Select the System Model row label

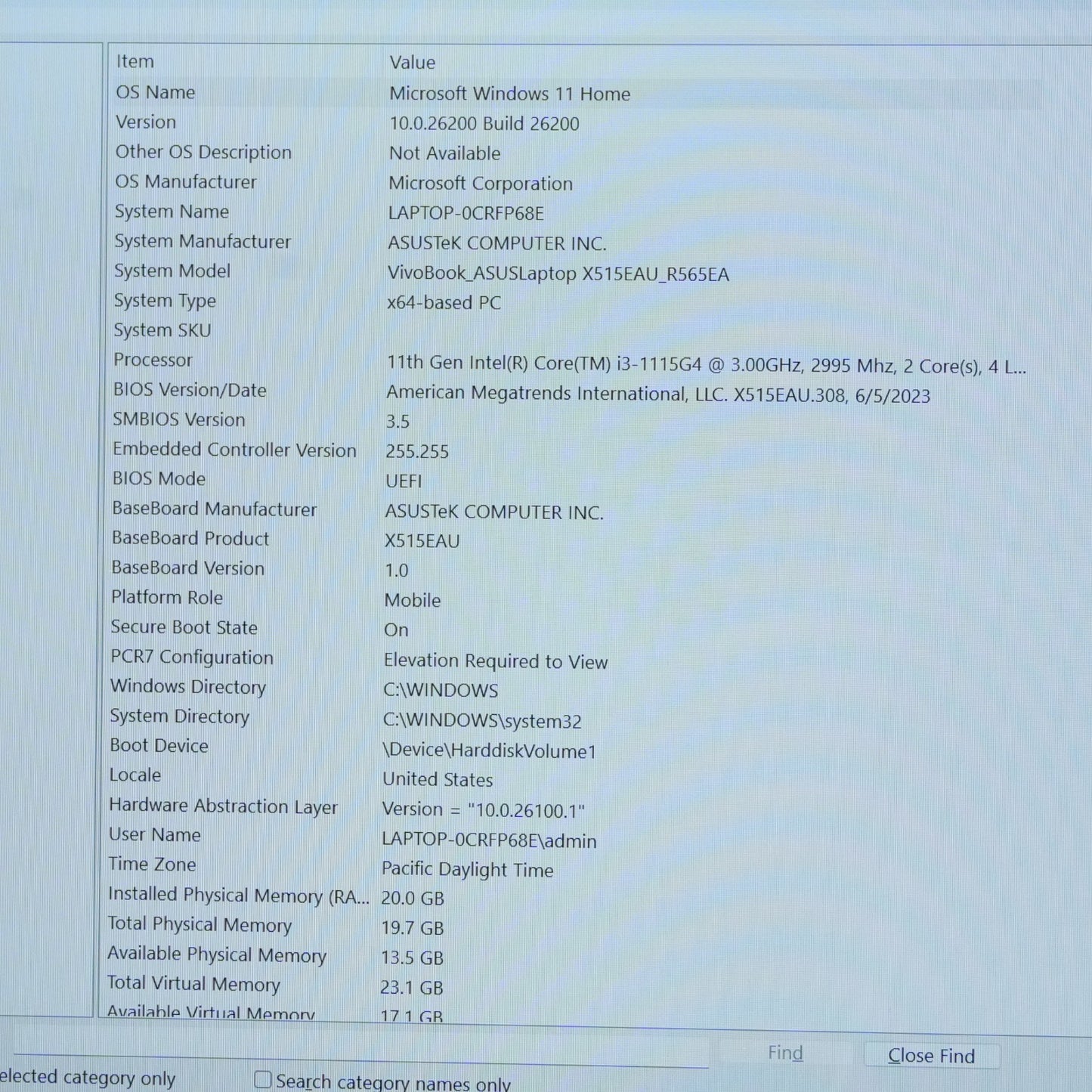pos(172,271)
